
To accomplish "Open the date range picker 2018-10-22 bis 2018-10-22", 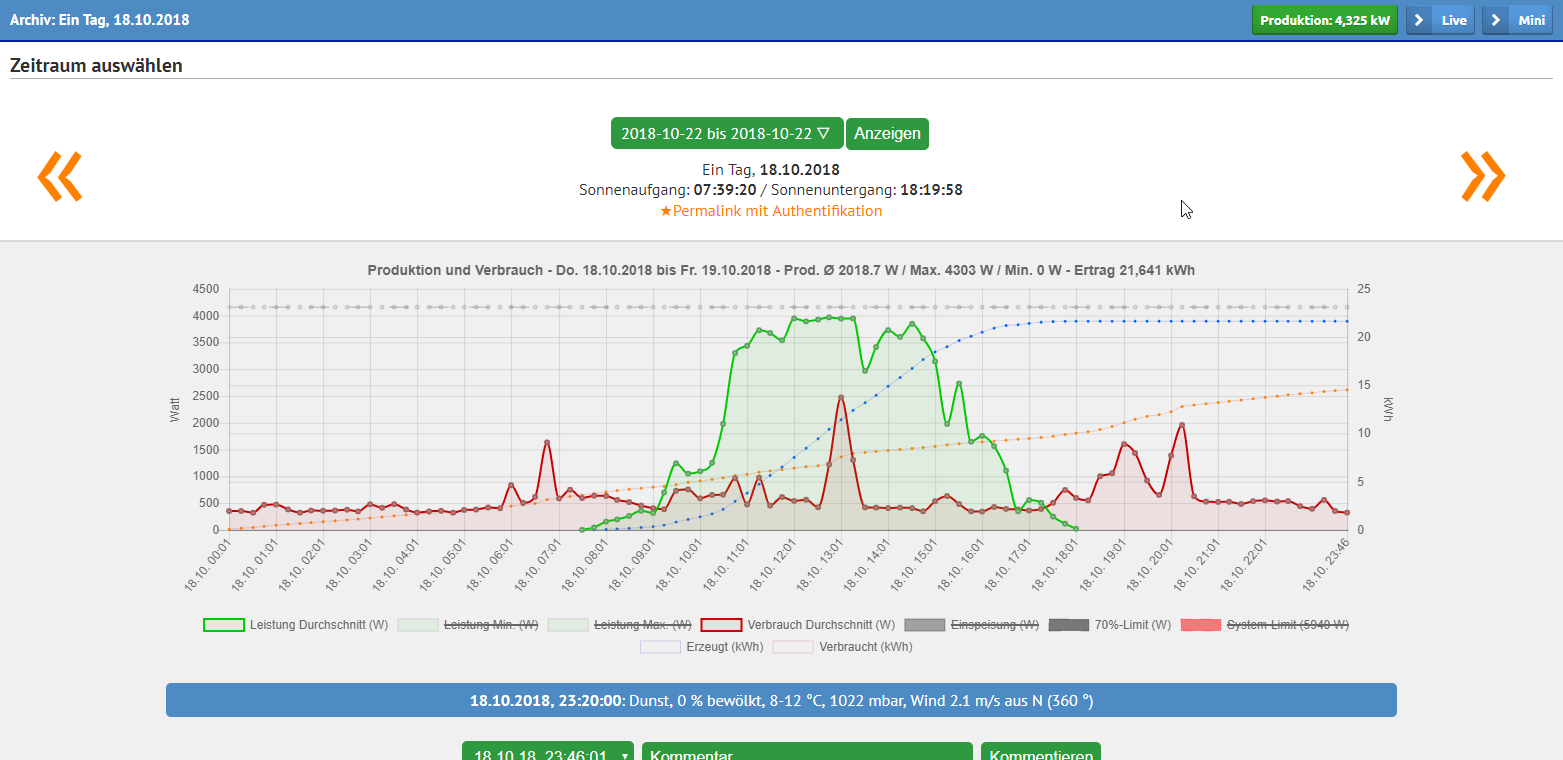I will [x=727, y=134].
